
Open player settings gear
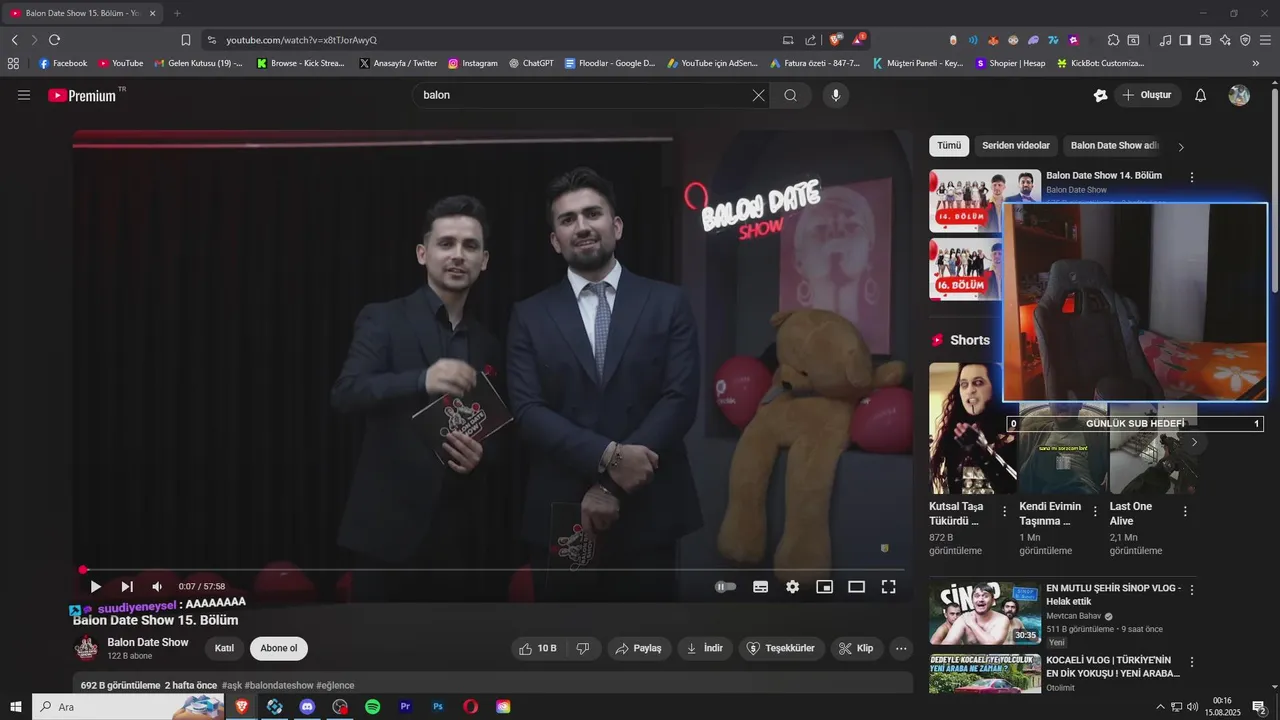tap(793, 587)
